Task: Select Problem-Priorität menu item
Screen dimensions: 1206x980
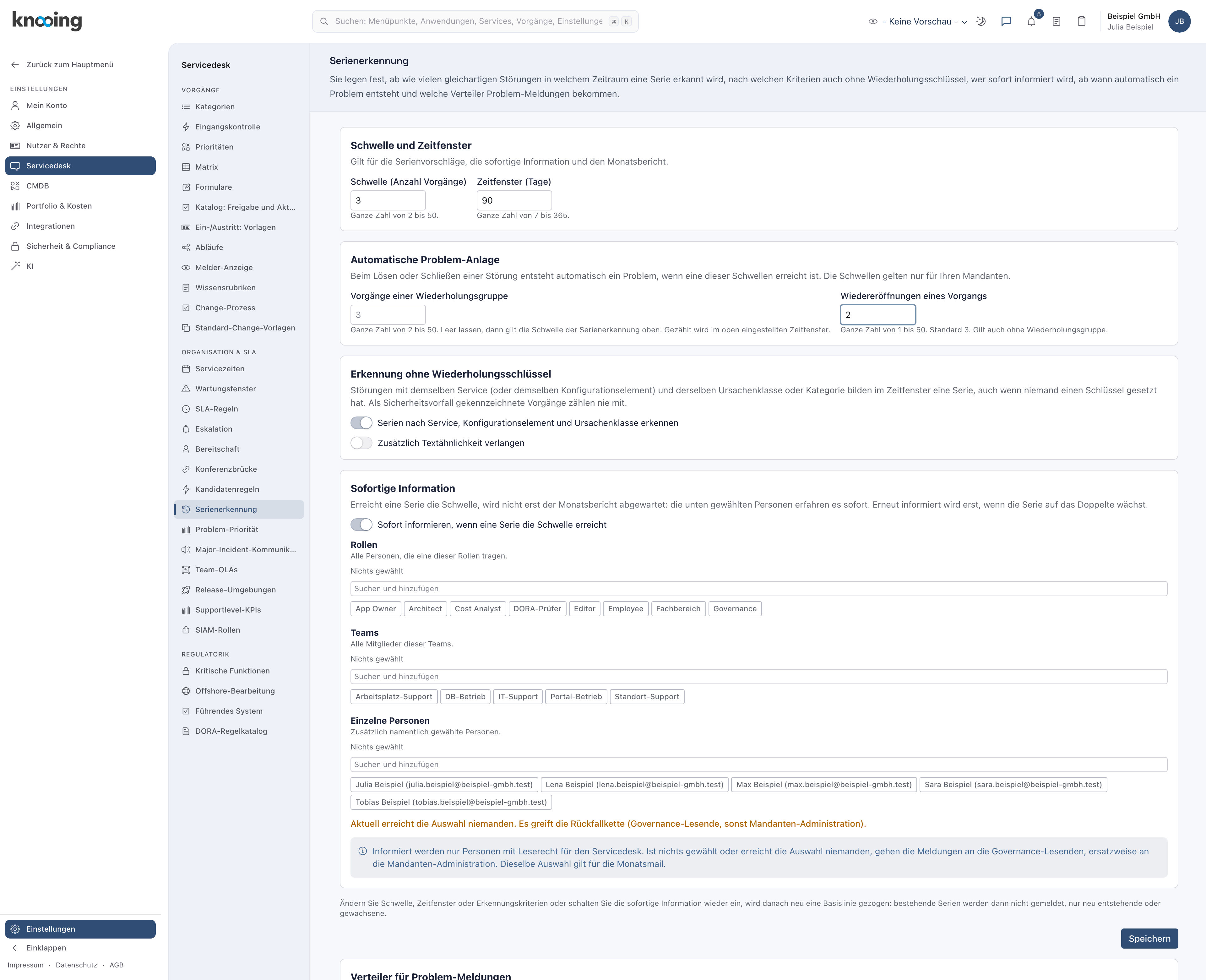Action: click(x=239, y=530)
